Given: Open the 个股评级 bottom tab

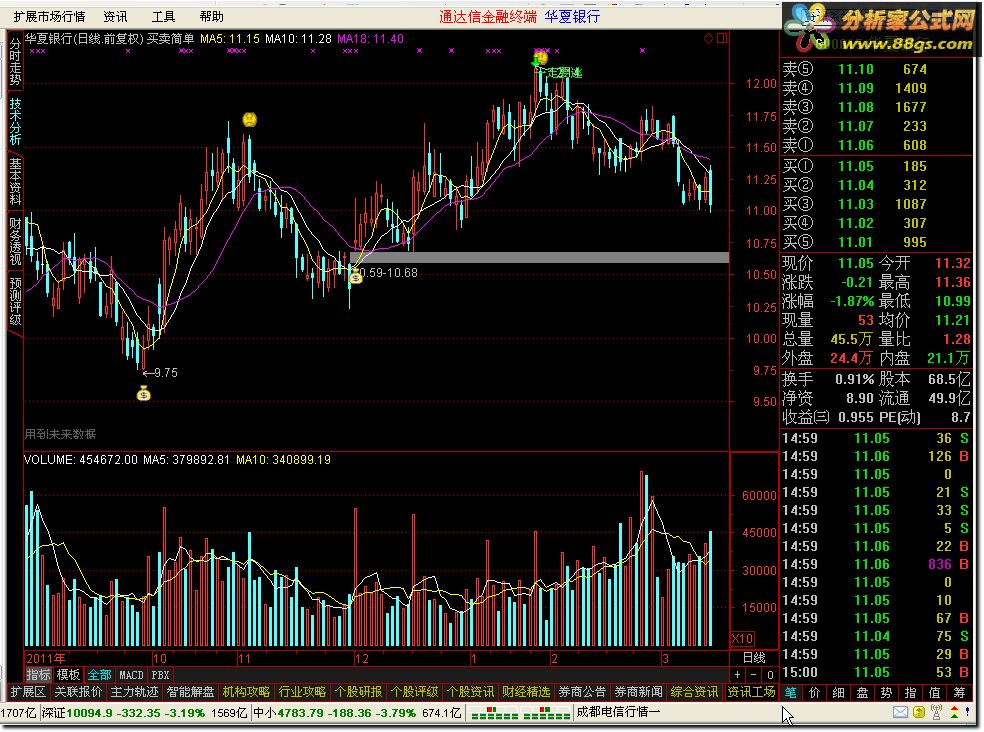Looking at the screenshot, I should [414, 692].
